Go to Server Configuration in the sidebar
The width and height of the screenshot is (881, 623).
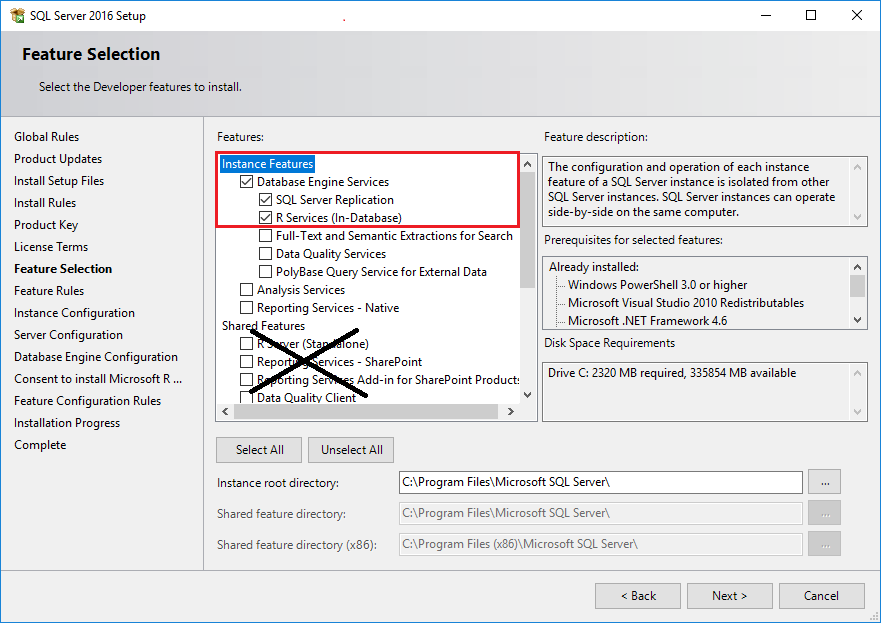(x=68, y=334)
